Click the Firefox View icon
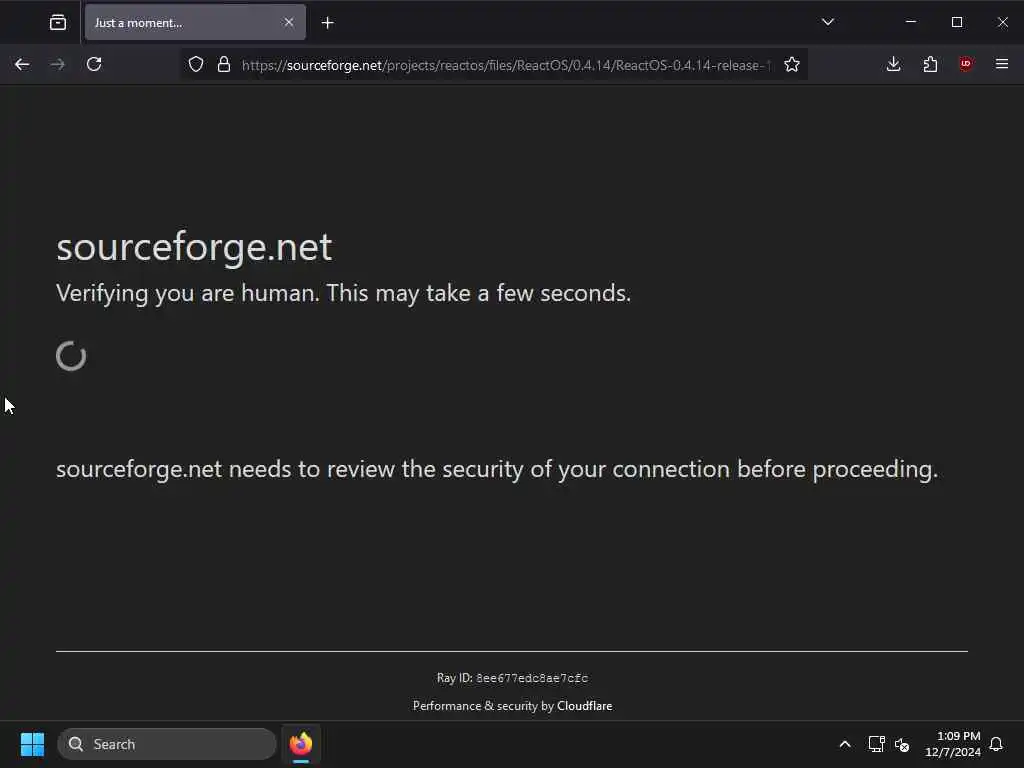 [x=58, y=22]
